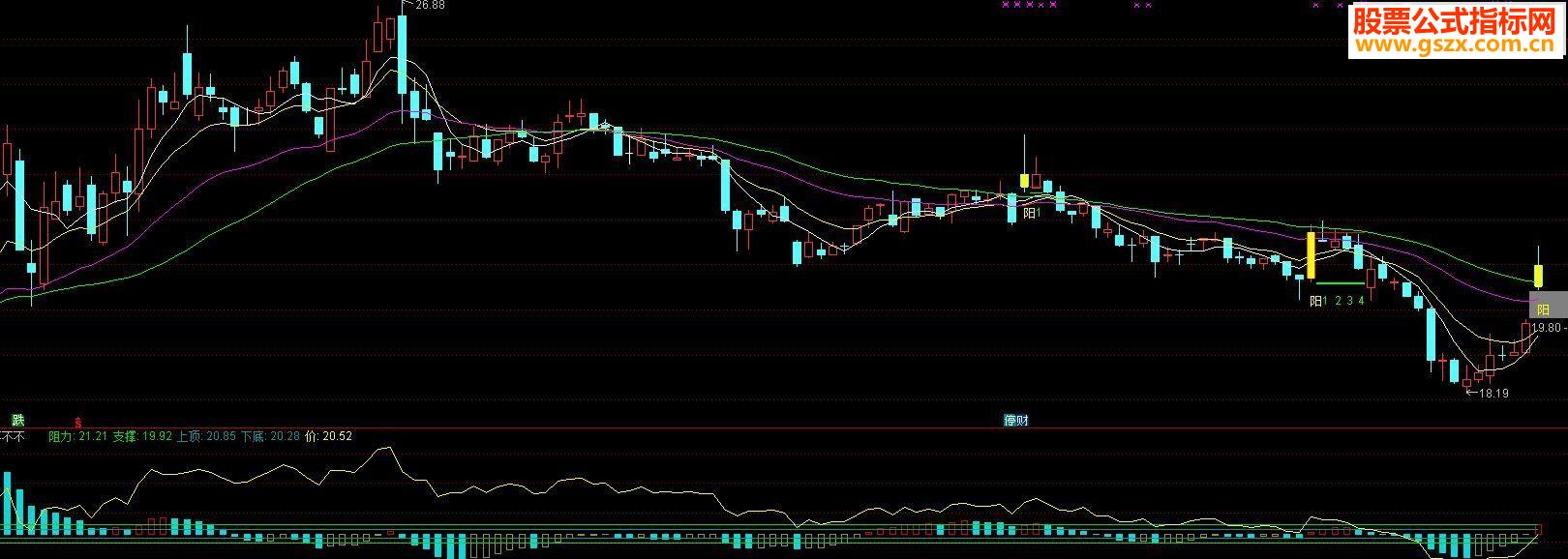Screen dimensions: 1568x559
Task: Select the 停财 event marker
Action: pyautogui.click(x=1015, y=421)
